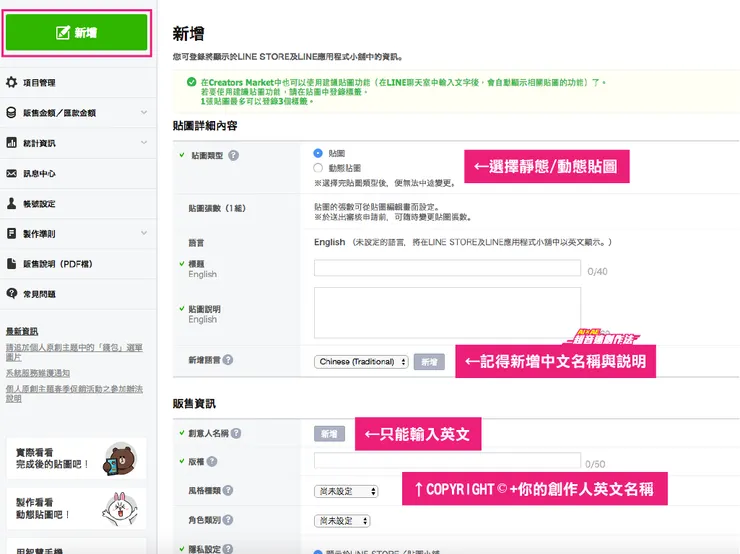This screenshot has width=740, height=554.
Task: Click the help icon next to 隱私設定
Action: pos(228,549)
